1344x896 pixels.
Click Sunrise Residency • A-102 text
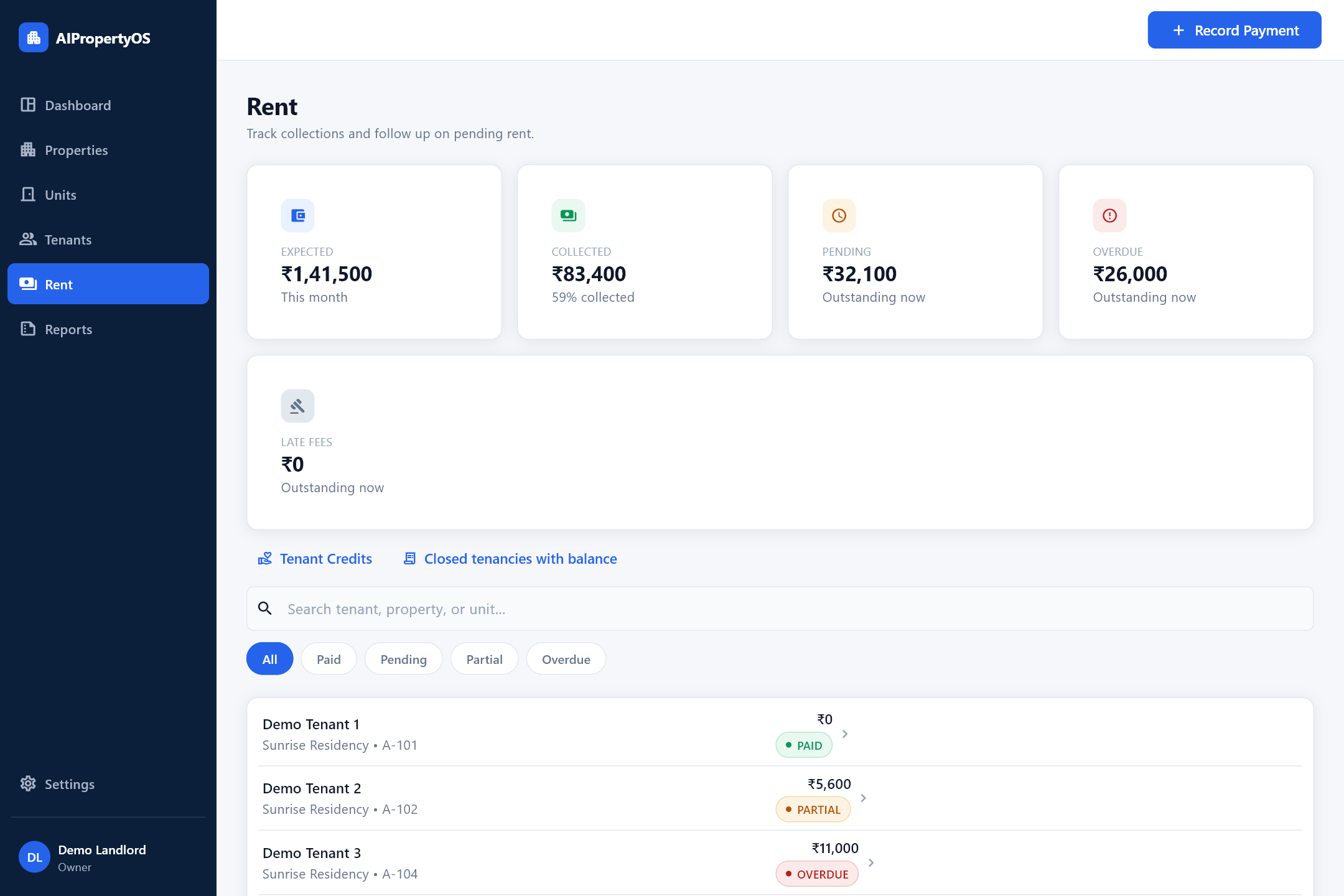(x=340, y=810)
